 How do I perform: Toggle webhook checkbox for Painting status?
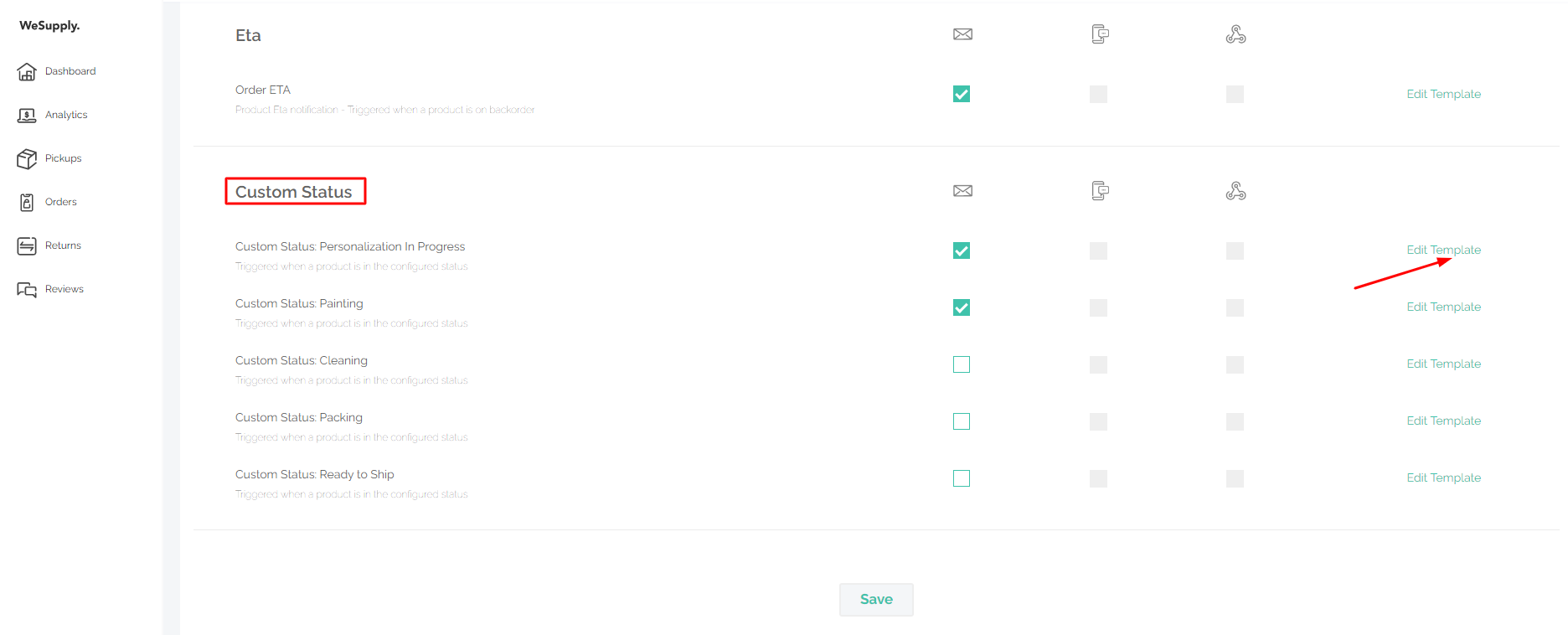click(x=1235, y=307)
